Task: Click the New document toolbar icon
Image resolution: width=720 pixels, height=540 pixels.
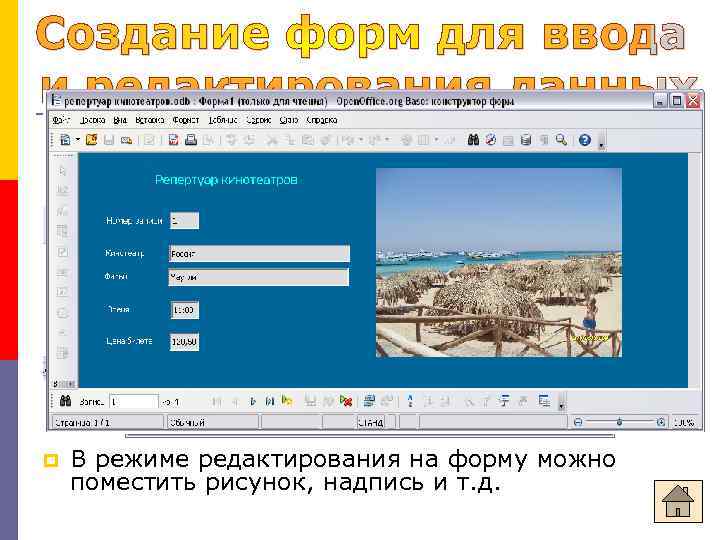Action: tap(66, 140)
